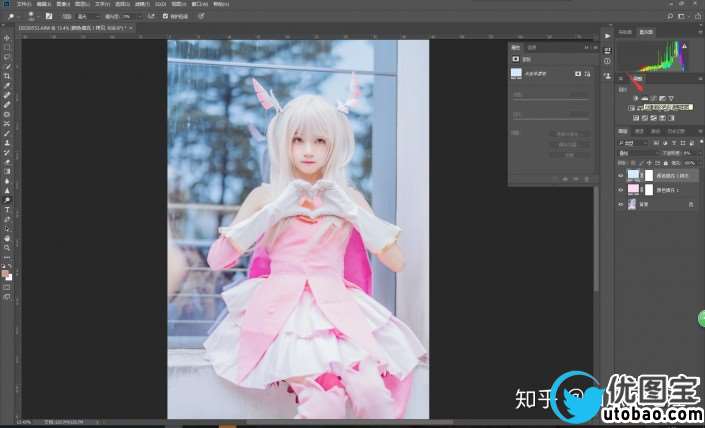Select the Gradient tool

point(7,171)
